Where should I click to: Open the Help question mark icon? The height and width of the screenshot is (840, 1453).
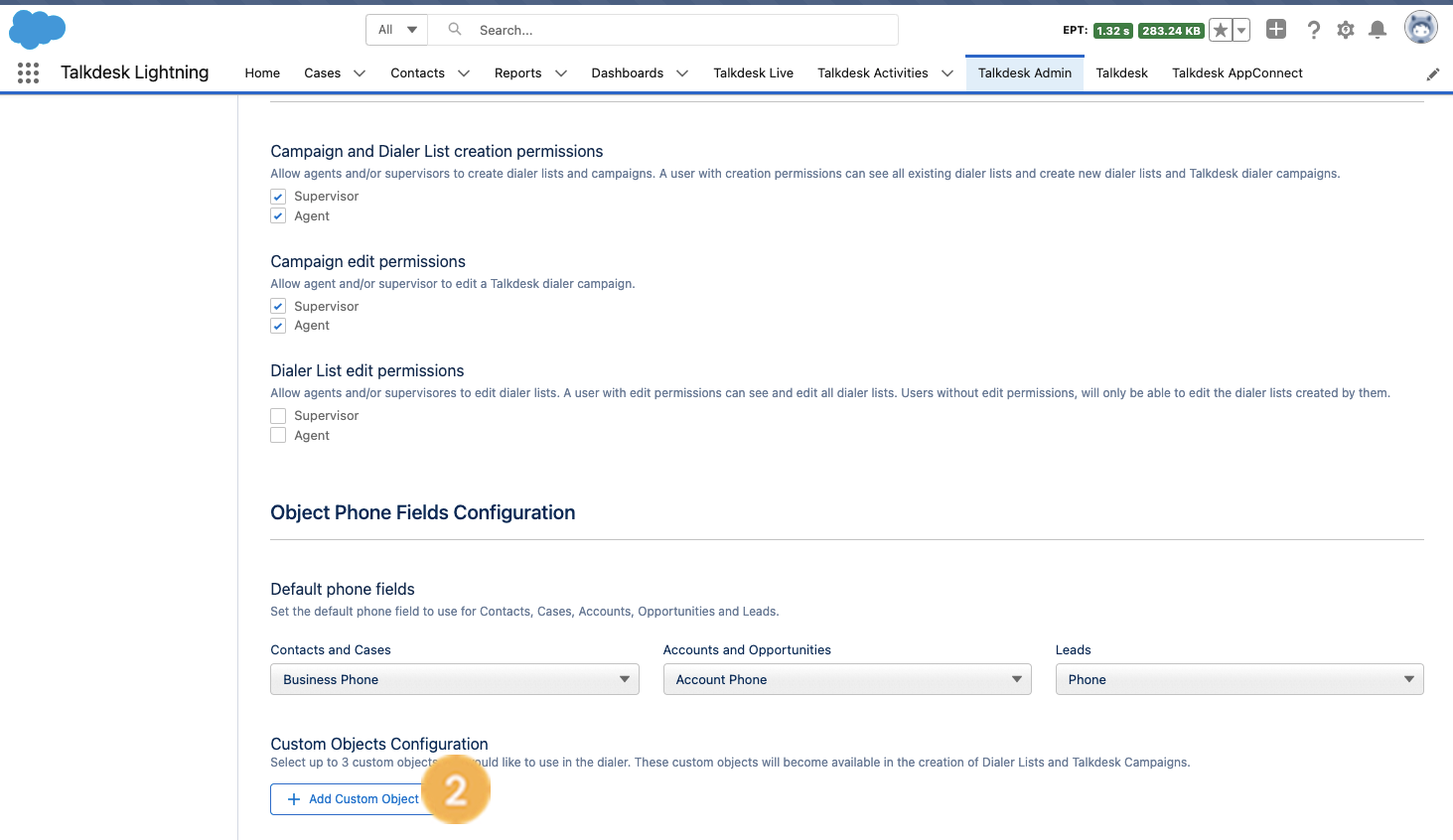tap(1313, 30)
